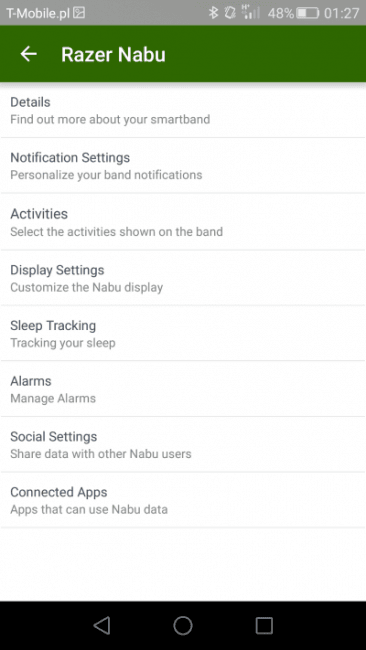Open Display Settings
Image resolution: width=366 pixels, height=650 pixels.
coord(183,278)
